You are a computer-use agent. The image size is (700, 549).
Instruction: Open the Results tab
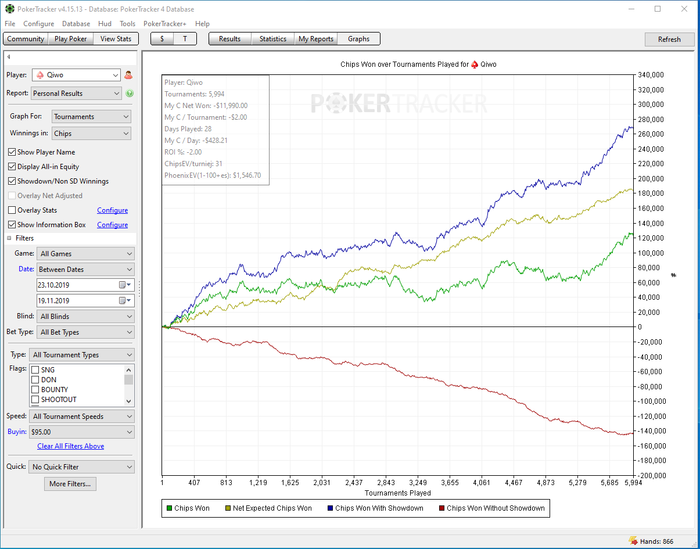click(x=229, y=39)
